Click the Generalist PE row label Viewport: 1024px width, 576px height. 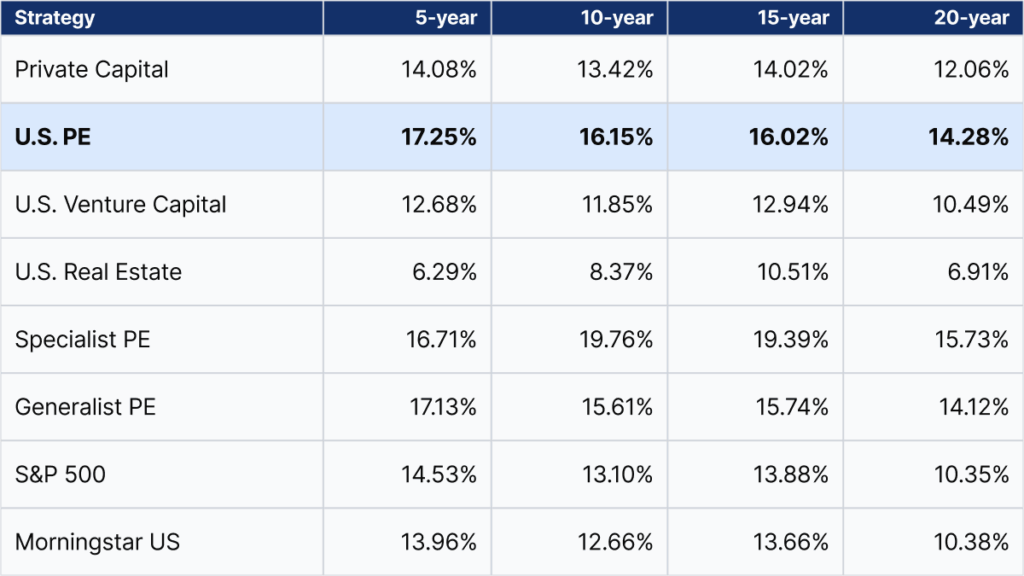coord(86,407)
